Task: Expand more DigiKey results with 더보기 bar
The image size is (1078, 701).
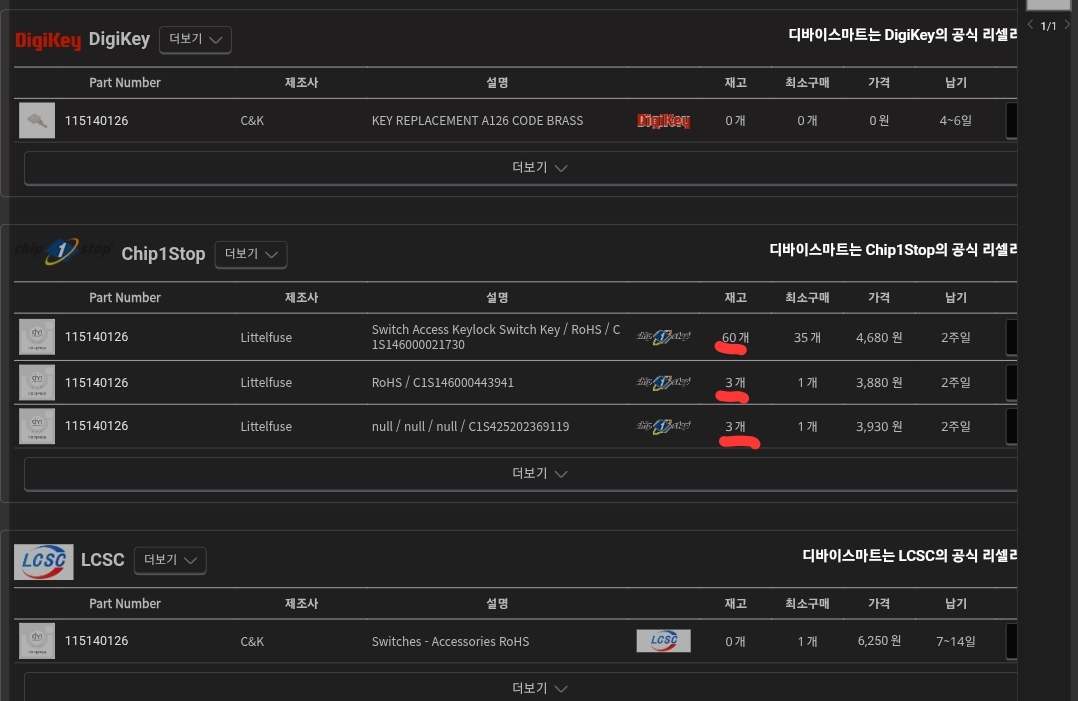Action: [x=540, y=168]
